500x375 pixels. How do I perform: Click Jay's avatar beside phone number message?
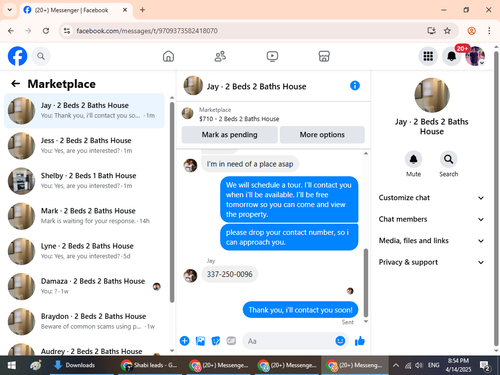coord(190,276)
